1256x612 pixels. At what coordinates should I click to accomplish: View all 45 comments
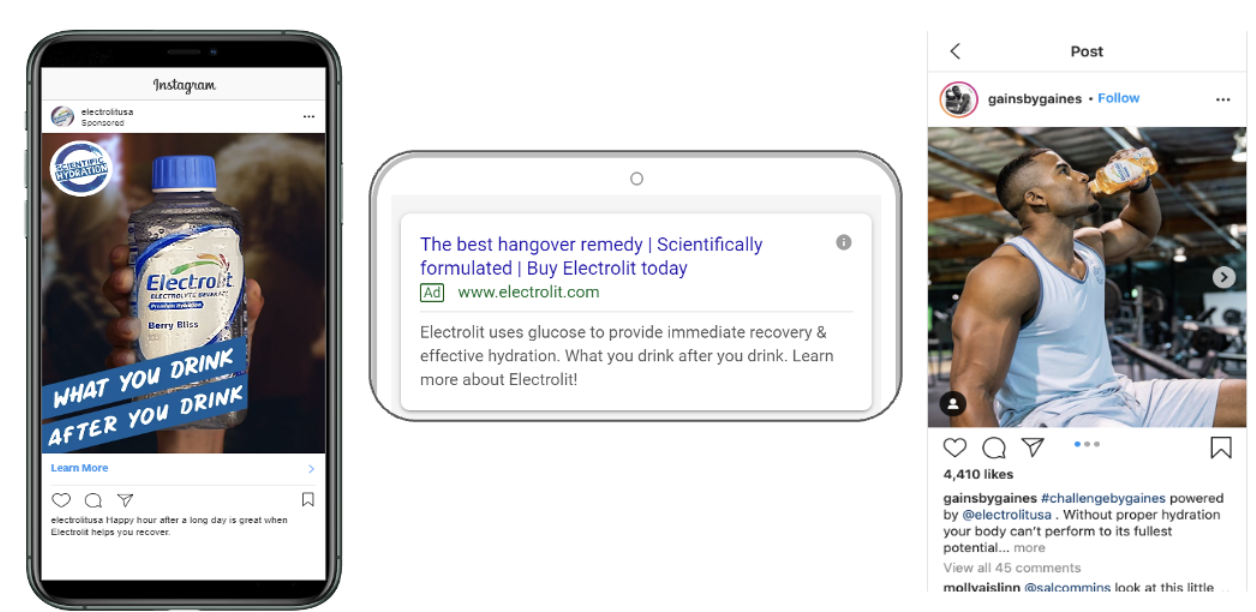pos(1012,567)
